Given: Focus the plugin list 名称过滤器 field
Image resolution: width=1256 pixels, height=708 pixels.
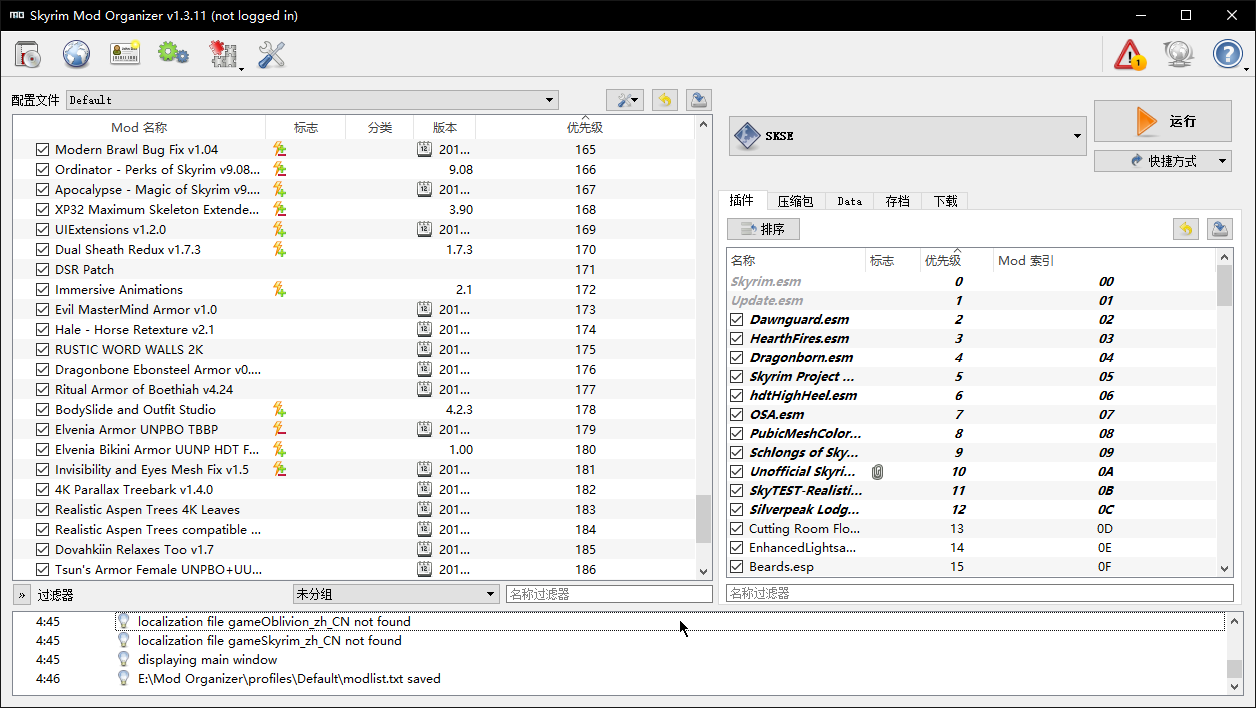Looking at the screenshot, I should [980, 593].
